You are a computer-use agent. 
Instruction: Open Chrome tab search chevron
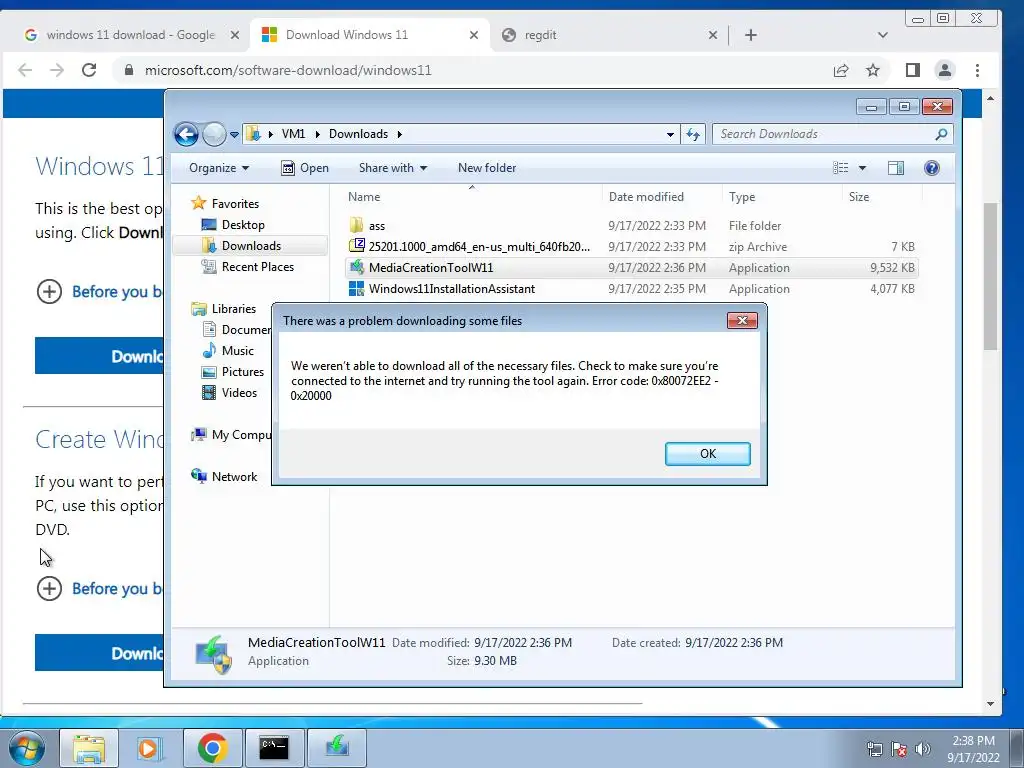(882, 35)
